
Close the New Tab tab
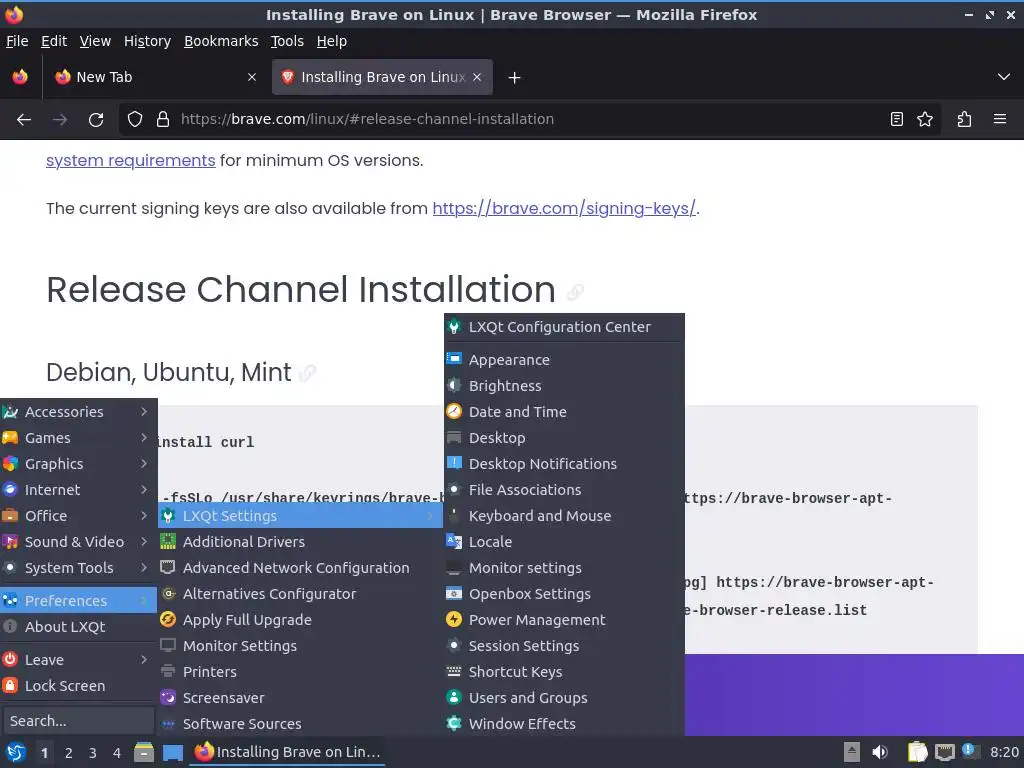(252, 77)
